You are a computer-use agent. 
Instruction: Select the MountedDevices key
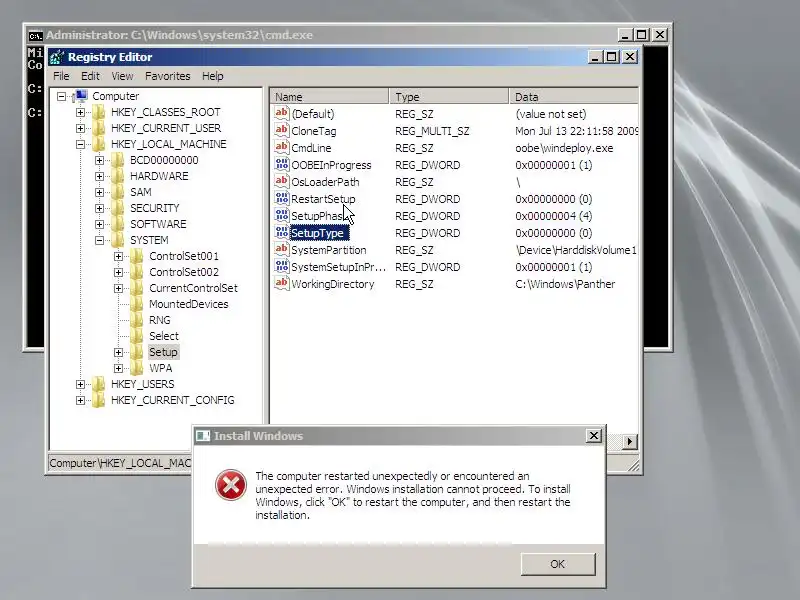(x=189, y=304)
